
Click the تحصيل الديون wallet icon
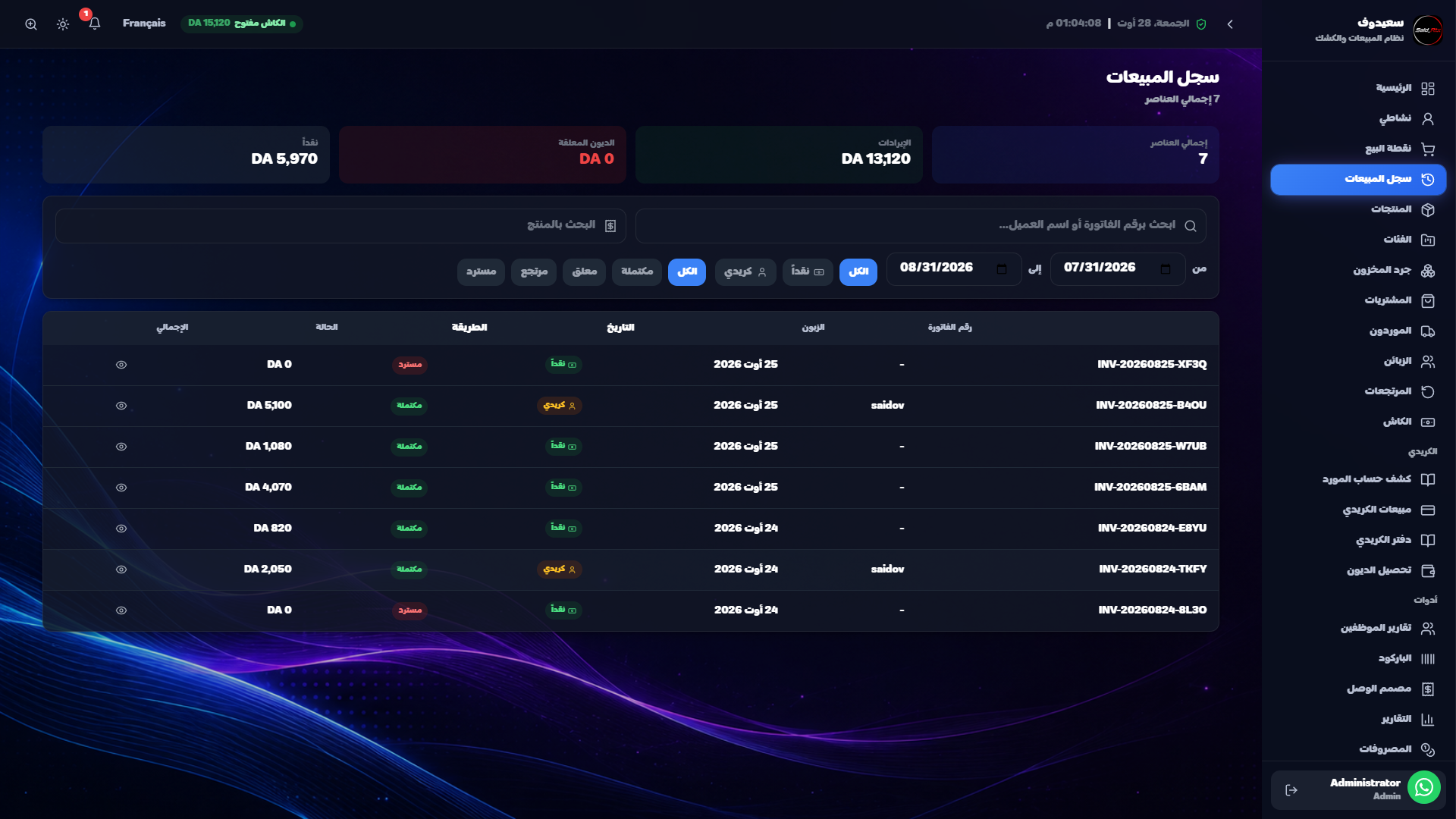(1428, 571)
